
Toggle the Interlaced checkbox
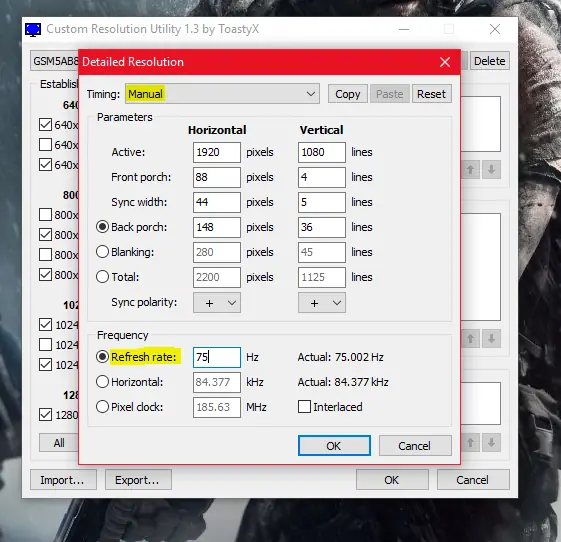pyautogui.click(x=304, y=407)
